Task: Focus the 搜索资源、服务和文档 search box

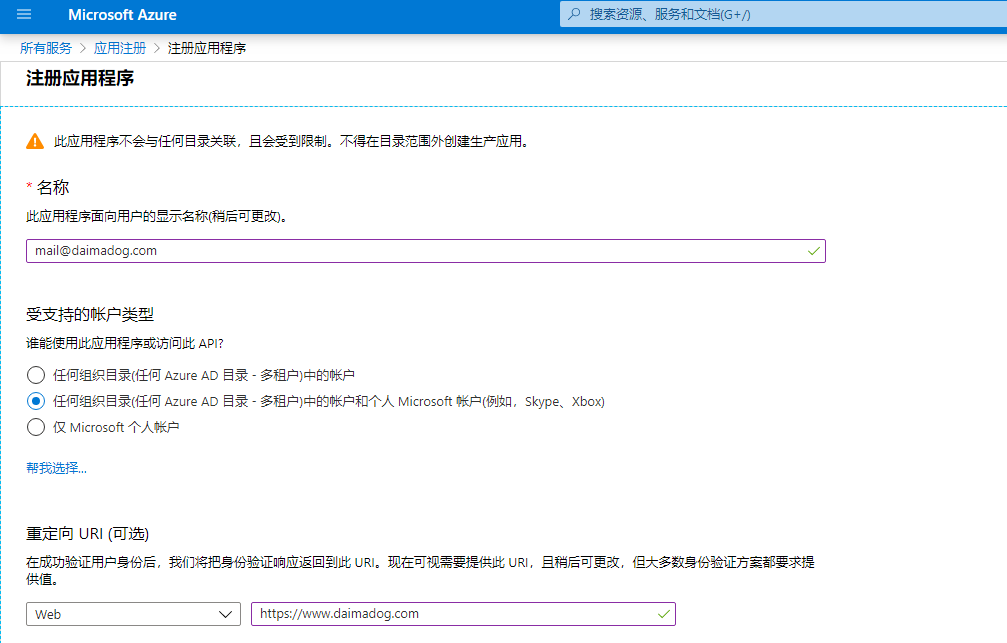Action: coord(780,15)
